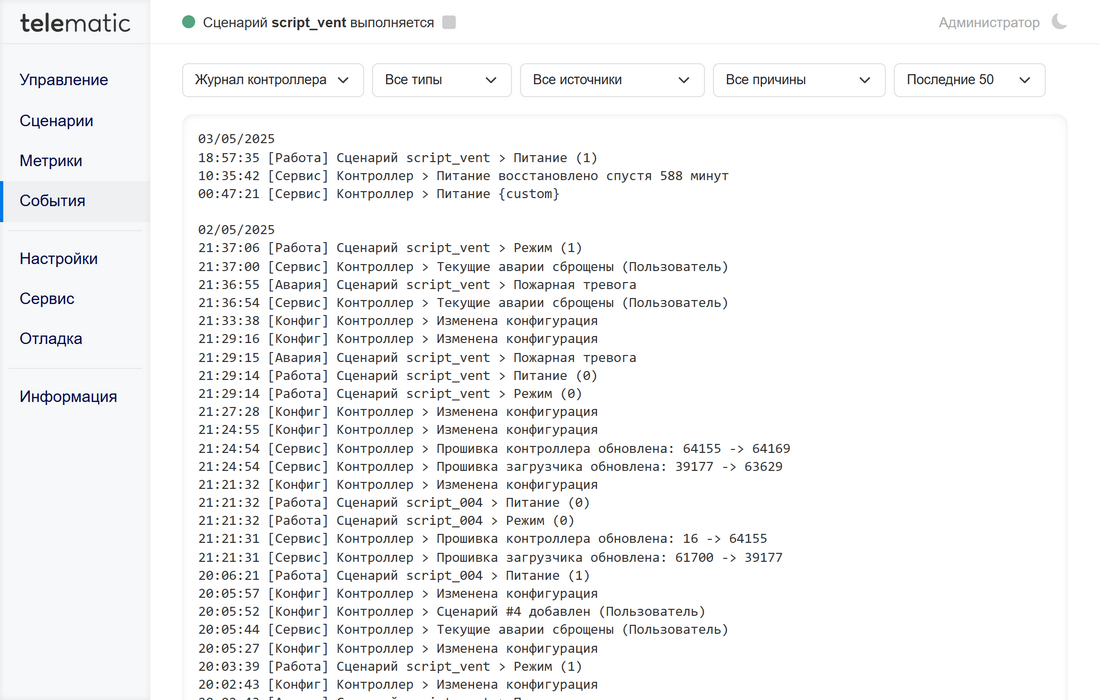Stop the running script_vent scenario
This screenshot has width=1100, height=700.
tap(449, 22)
